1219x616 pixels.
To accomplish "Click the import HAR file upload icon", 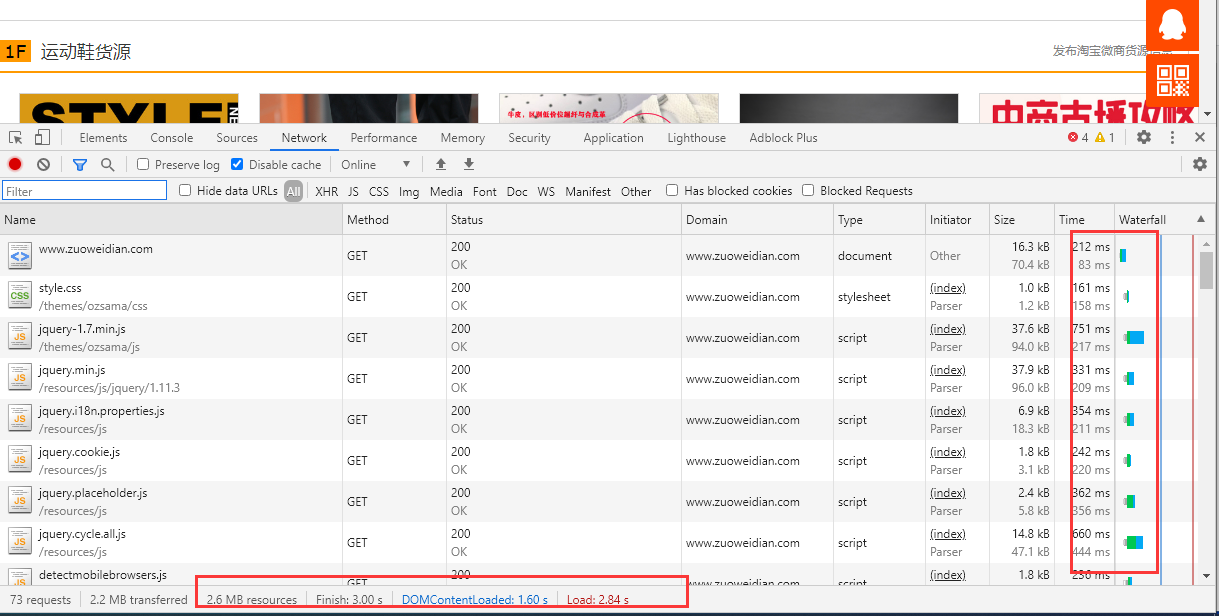I will (x=441, y=164).
